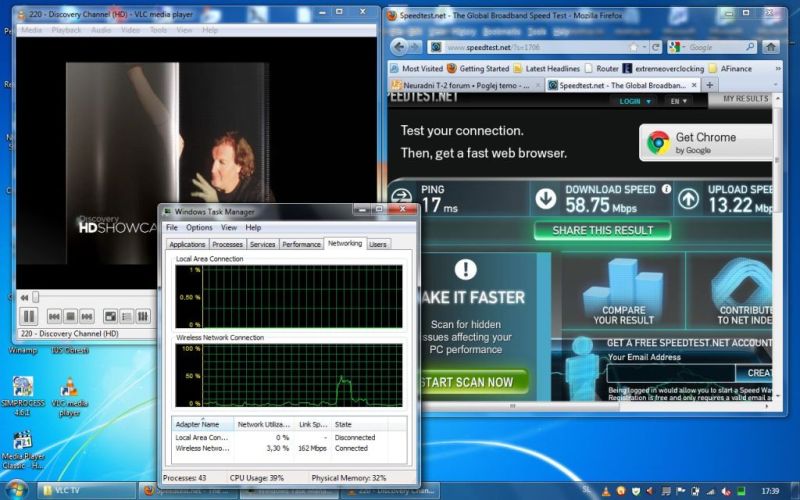
Task: Click VLC stop button
Action: point(71,316)
